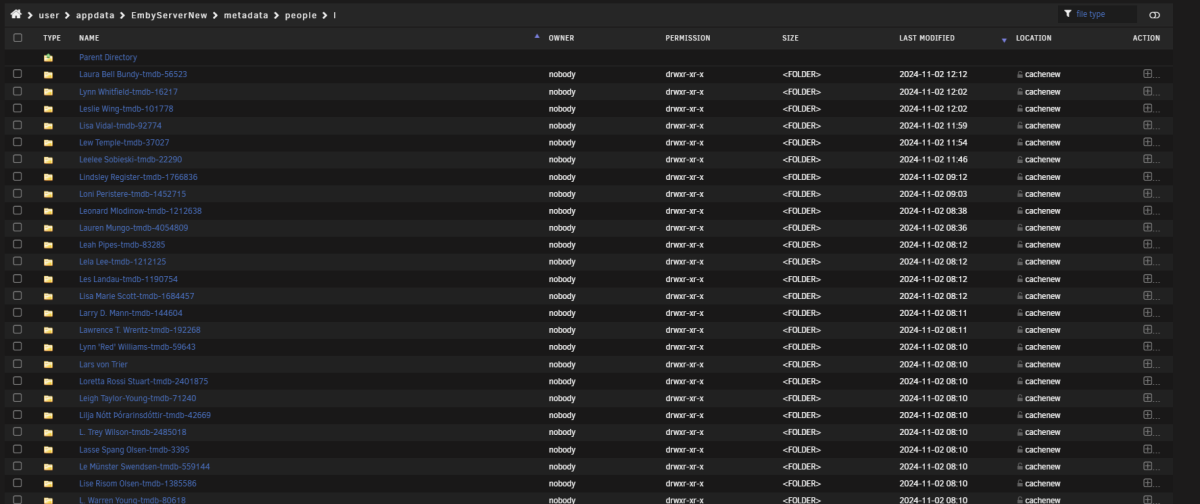Click folder icon of Lela Lee-tmdb-1212125
The width and height of the screenshot is (1200, 504).
(48, 262)
